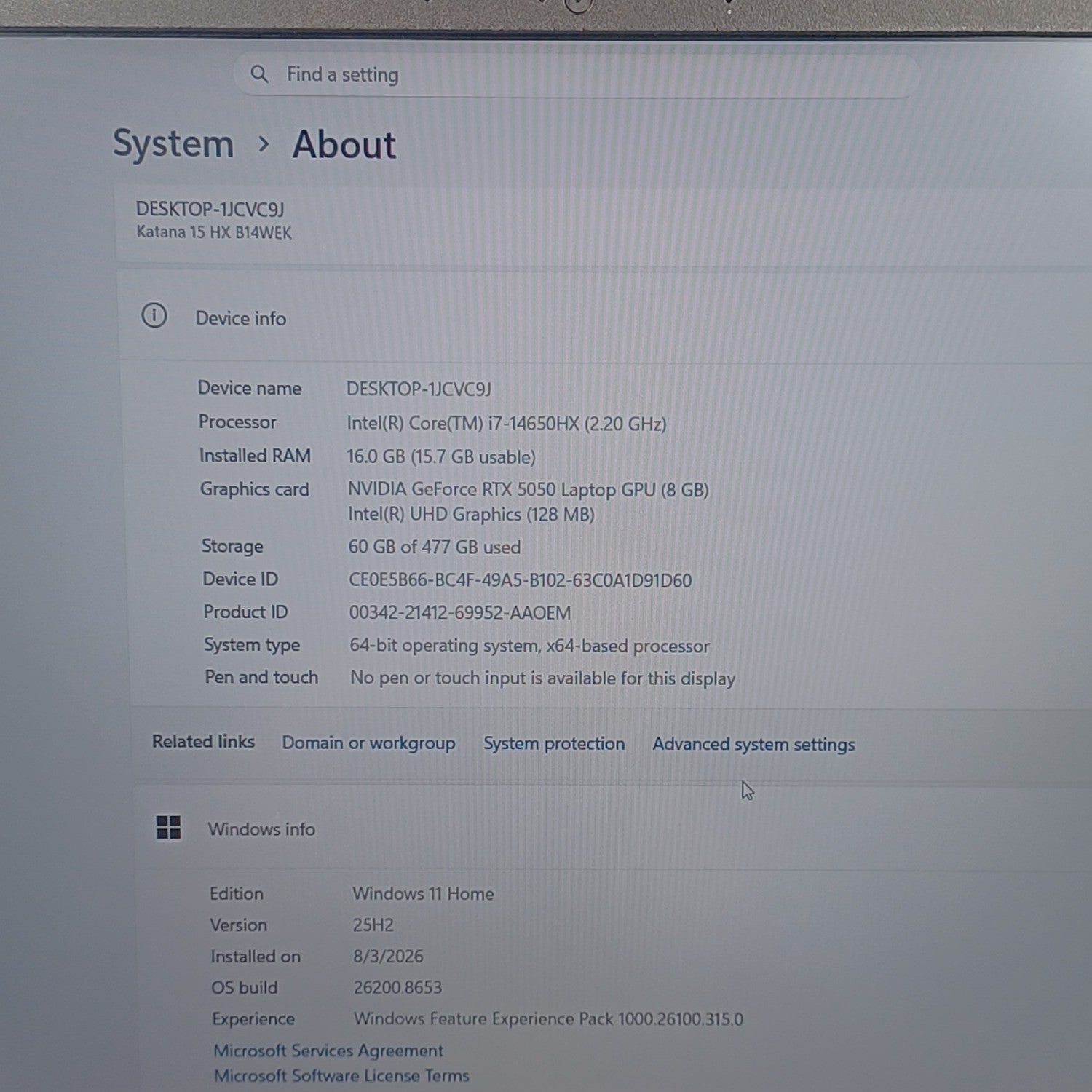Select Device name value DESKTOP-1JCVC9J
Viewport: 1092px width, 1092px height.
click(419, 389)
